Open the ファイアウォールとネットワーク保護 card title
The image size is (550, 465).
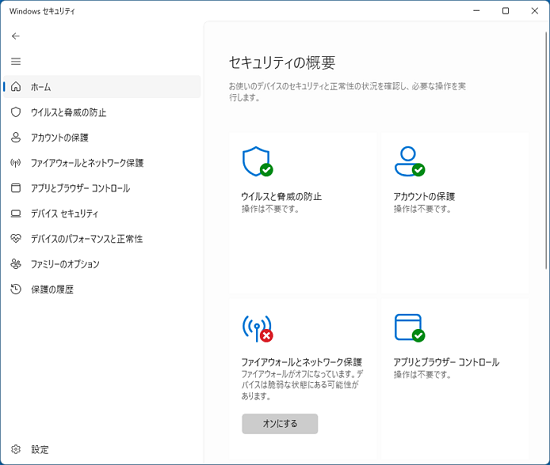tap(302, 362)
